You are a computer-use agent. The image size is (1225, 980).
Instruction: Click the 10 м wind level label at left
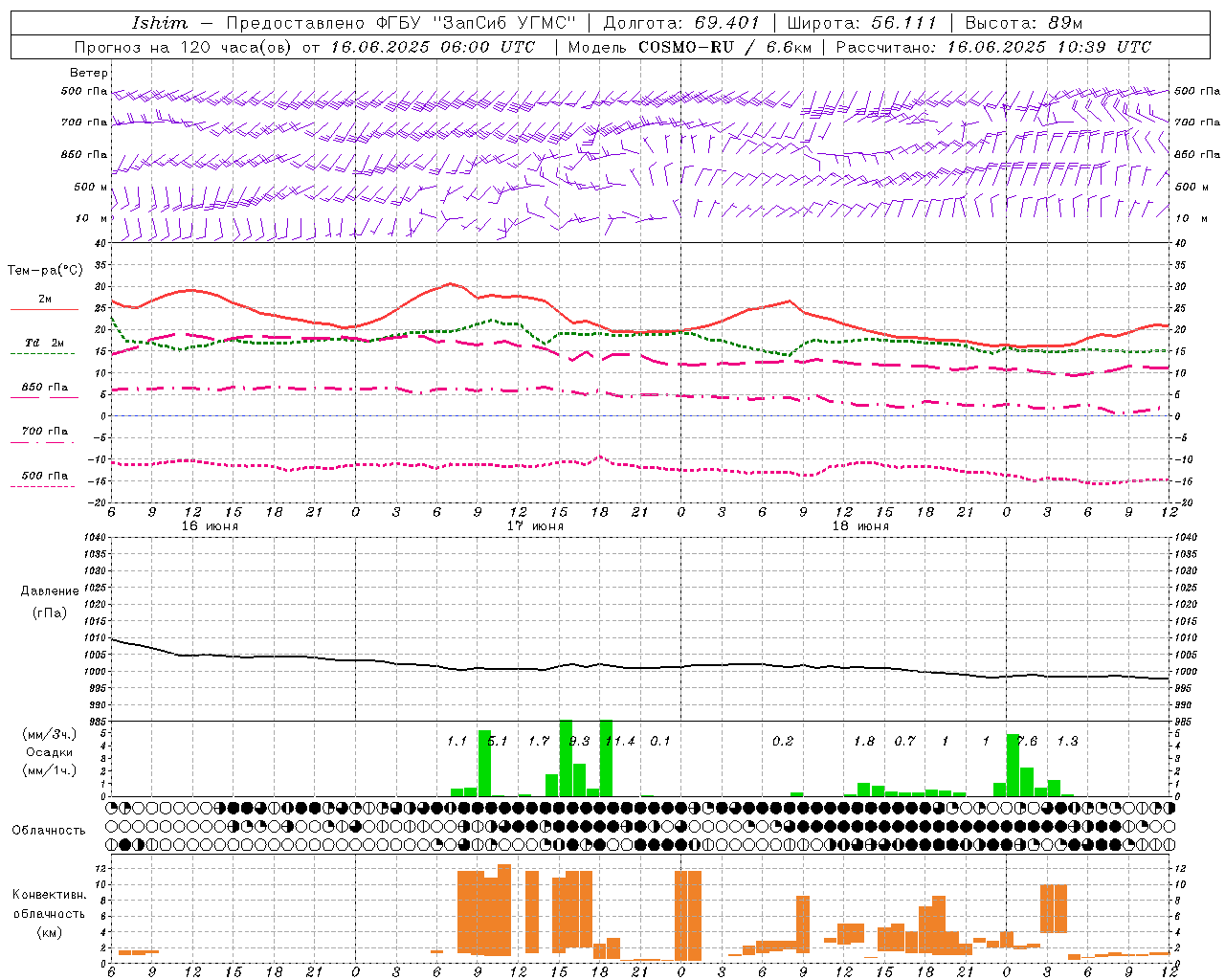point(91,218)
